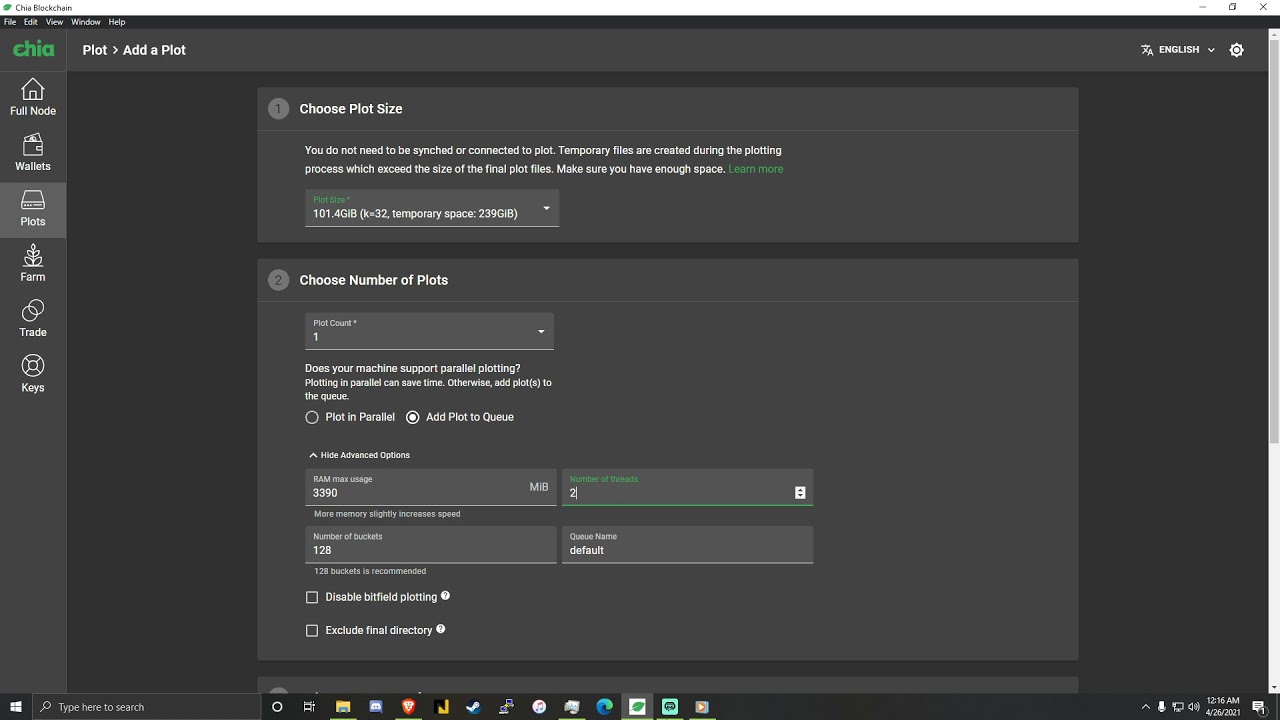Open the Window menu
Screen dimensions: 1280x720
[x=86, y=22]
